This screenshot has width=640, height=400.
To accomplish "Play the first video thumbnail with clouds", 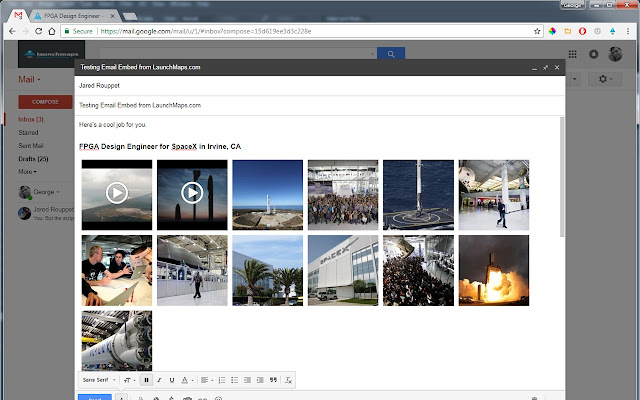I will pos(117,195).
